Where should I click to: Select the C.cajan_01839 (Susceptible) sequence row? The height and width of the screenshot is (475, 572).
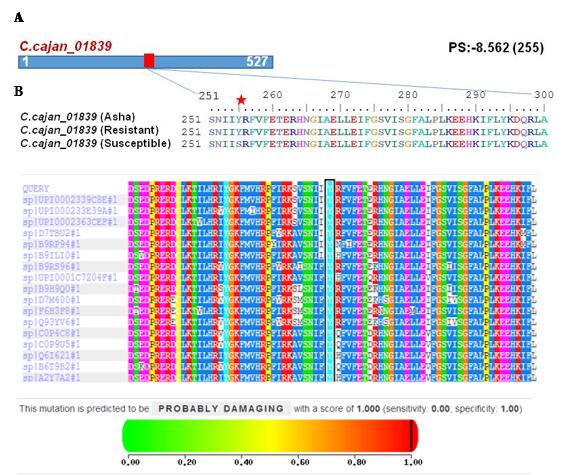(284, 144)
